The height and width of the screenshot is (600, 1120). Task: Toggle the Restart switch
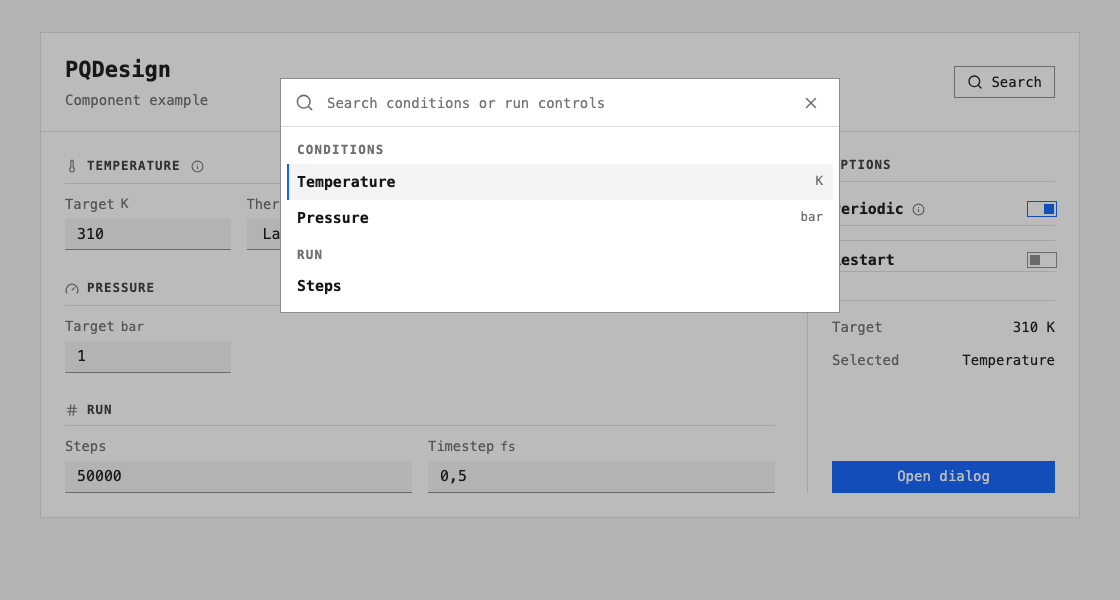pyautogui.click(x=1041, y=260)
